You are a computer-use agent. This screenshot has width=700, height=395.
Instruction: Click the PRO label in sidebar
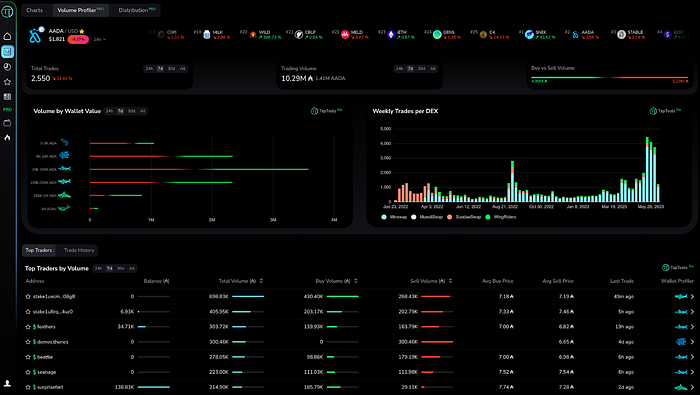click(7, 109)
